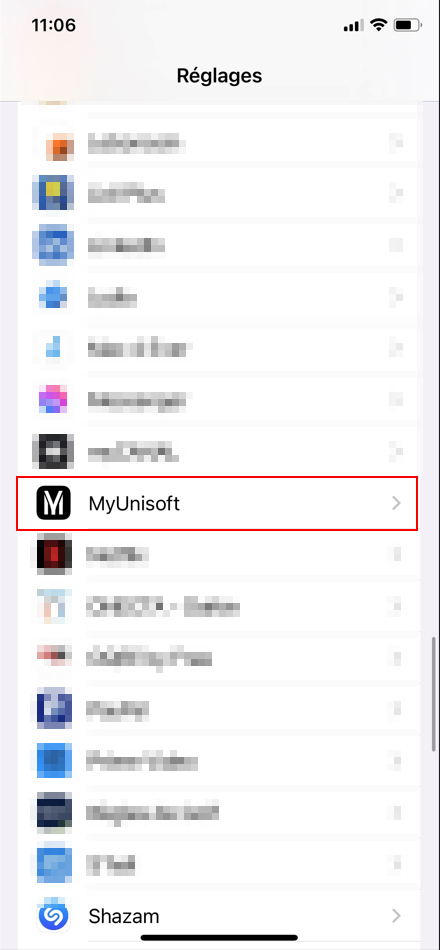The height and width of the screenshot is (950, 440).
Task: Open the MyUnisoft settings row
Action: (x=217, y=503)
